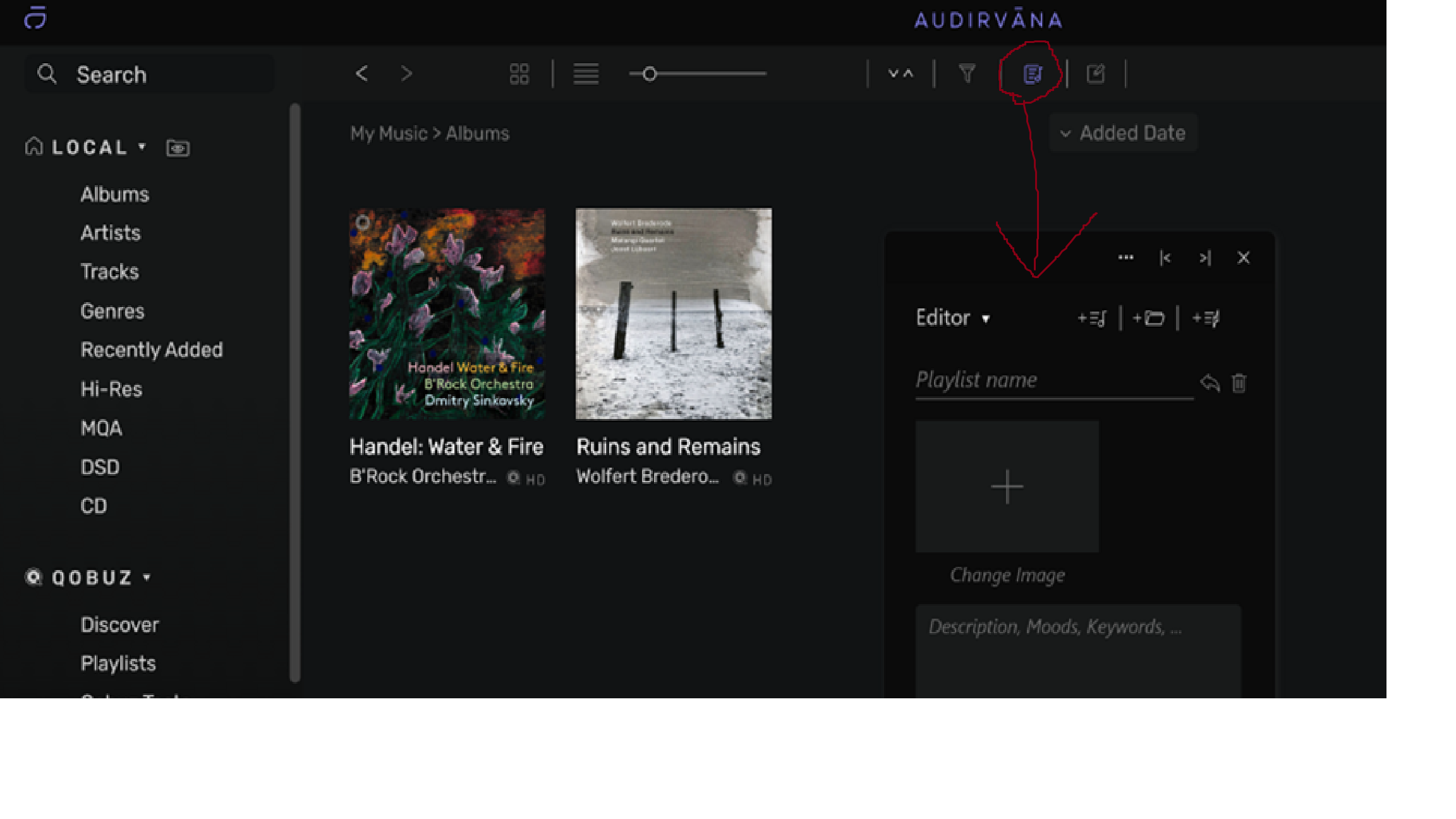Image resolution: width=1456 pixels, height=819 pixels.
Task: Go back with the left arrow
Action: coord(361,73)
